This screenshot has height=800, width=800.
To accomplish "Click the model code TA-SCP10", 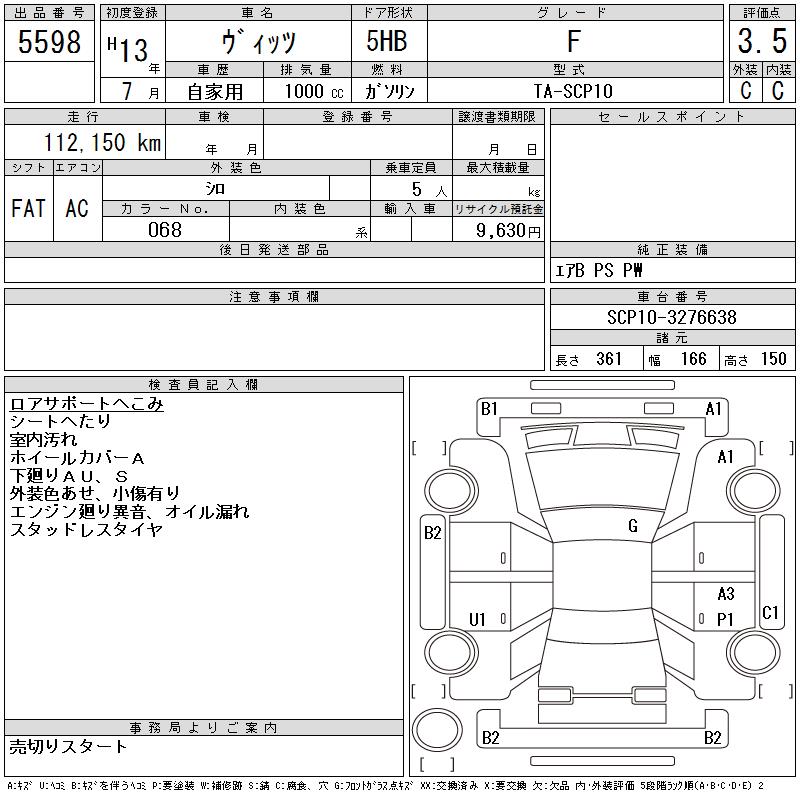I will tap(573, 91).
